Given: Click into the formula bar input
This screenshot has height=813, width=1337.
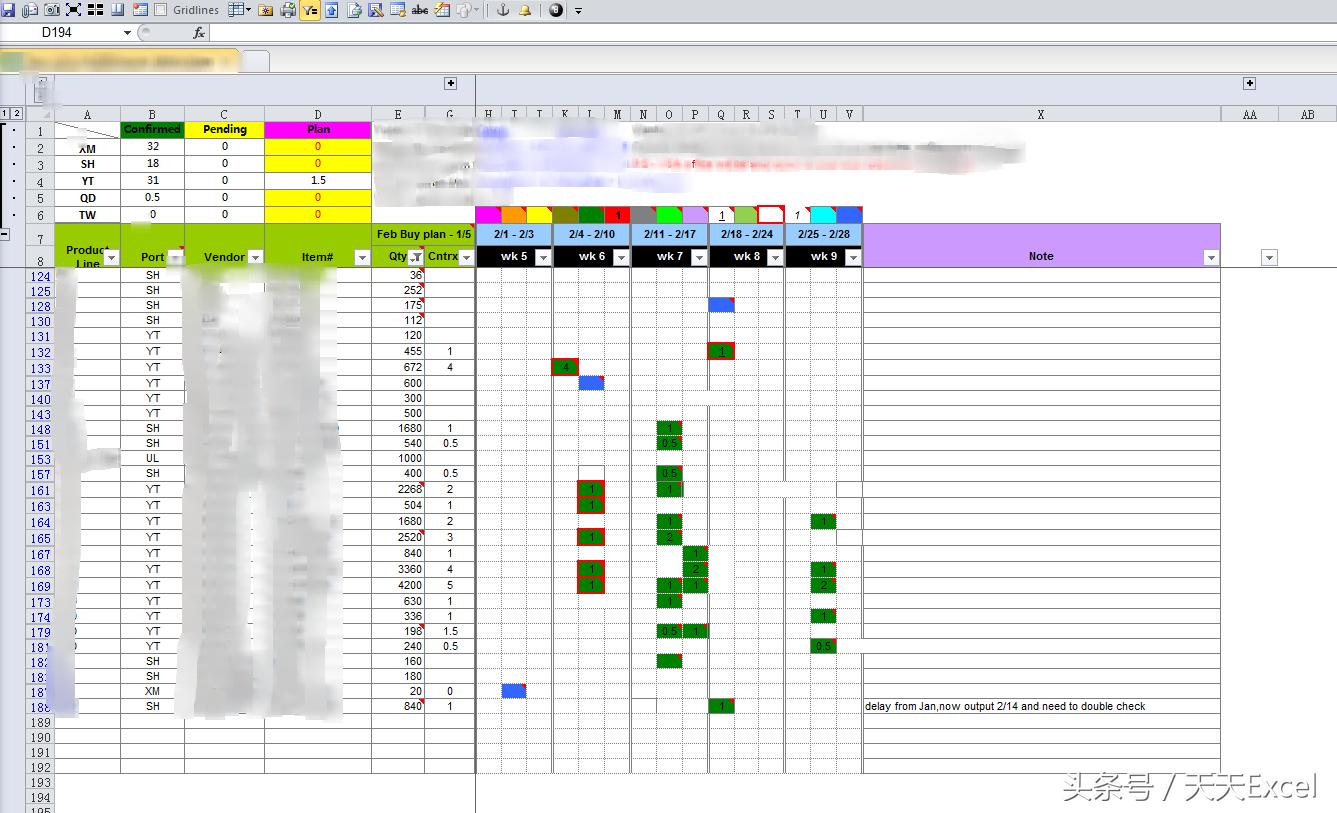Looking at the screenshot, I should tap(772, 33).
